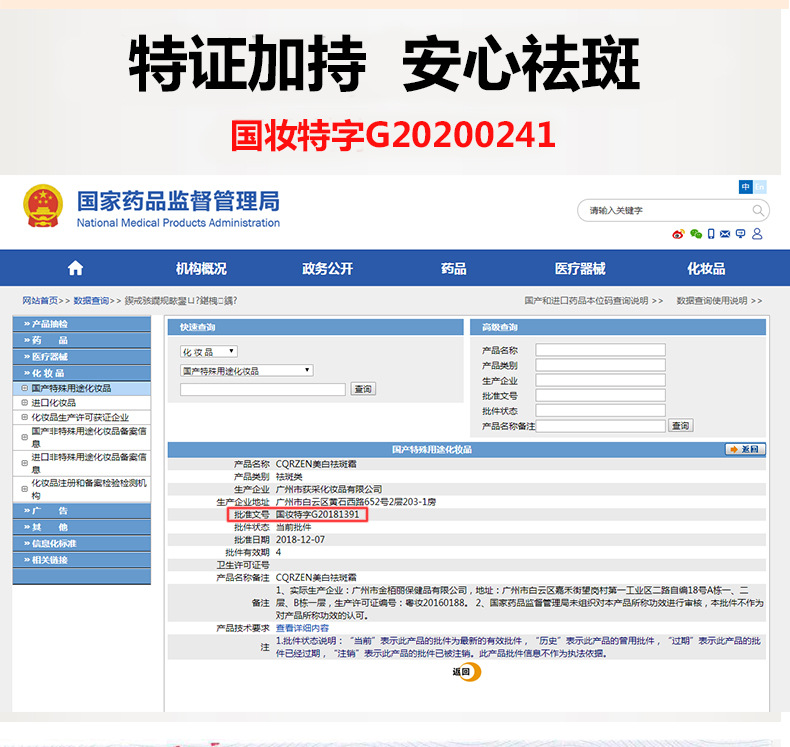
Task: Open the 政务公开 menu
Action: 327,268
